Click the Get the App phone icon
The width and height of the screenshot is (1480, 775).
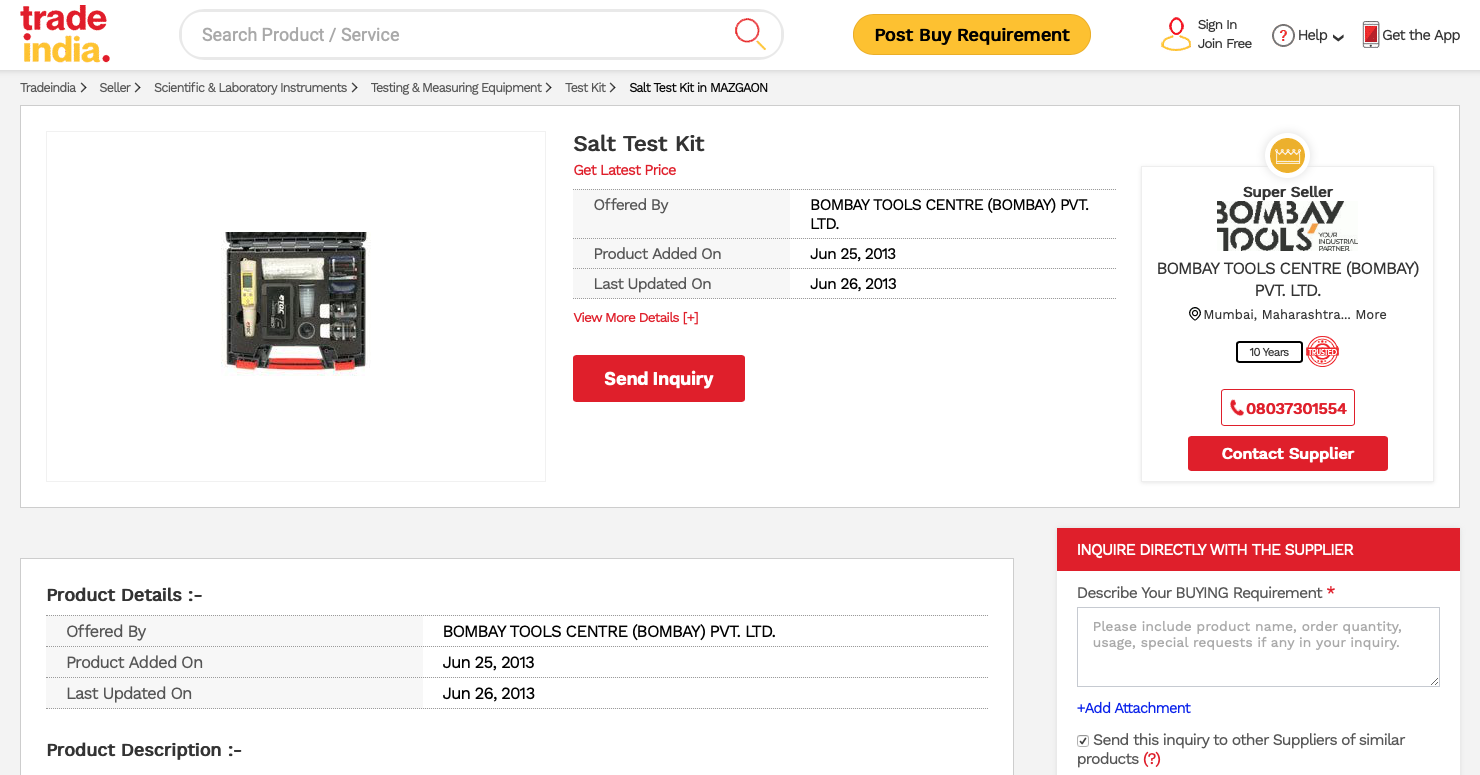point(1370,35)
